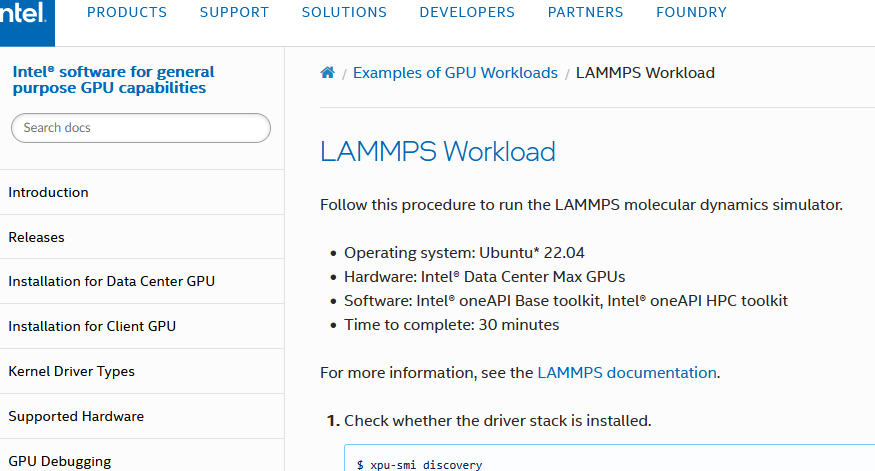The image size is (875, 471).
Task: Click the Intel logo
Action: (25, 21)
